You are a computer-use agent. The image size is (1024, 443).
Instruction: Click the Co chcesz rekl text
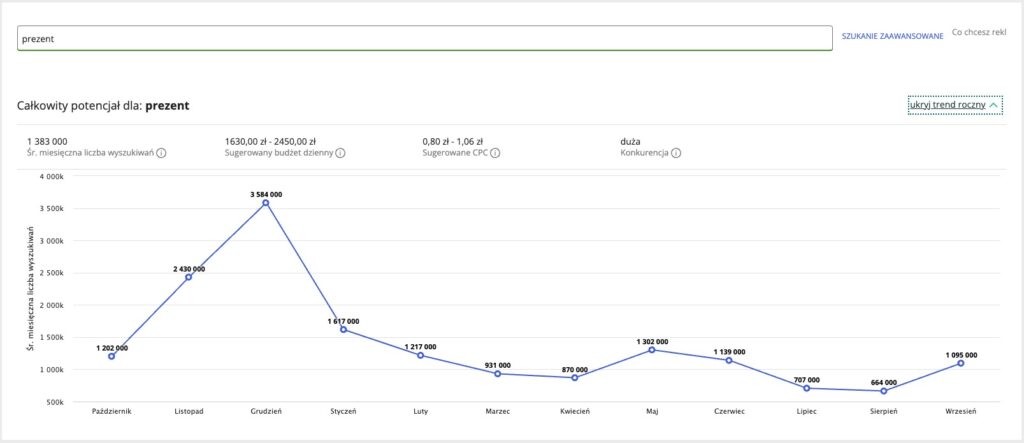pos(984,33)
